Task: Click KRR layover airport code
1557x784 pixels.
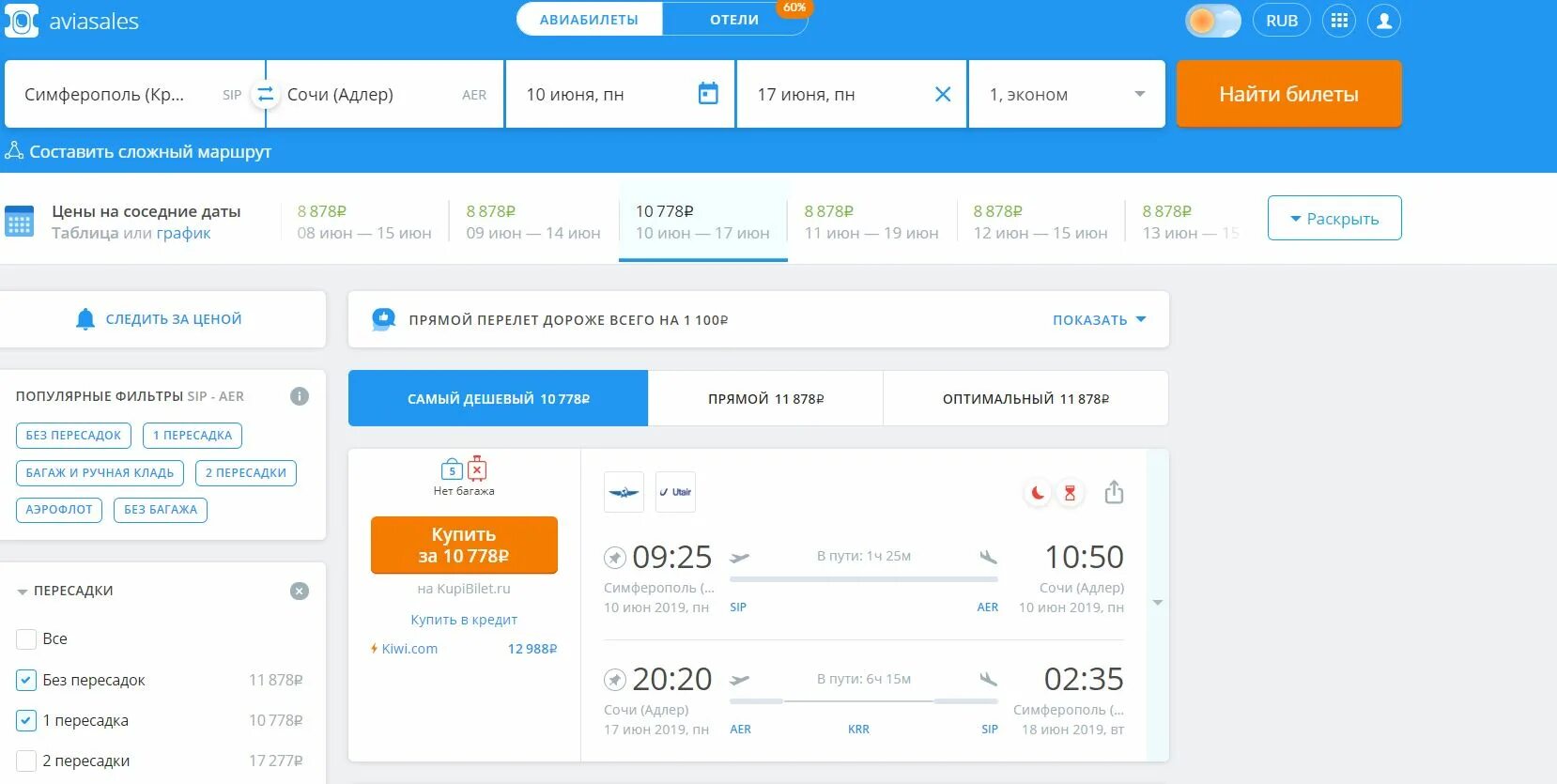Action: [x=858, y=730]
